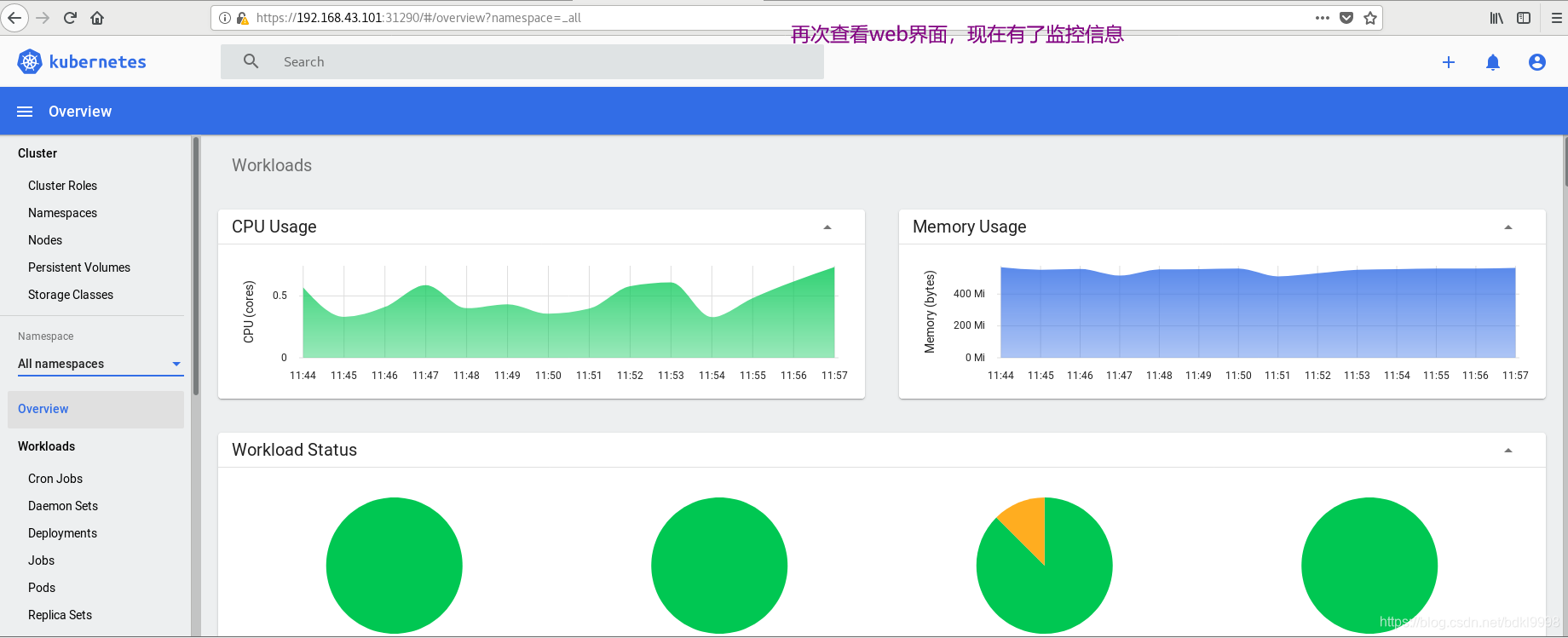
Task: Click the main page vertical scrollbar
Action: [x=1565, y=160]
